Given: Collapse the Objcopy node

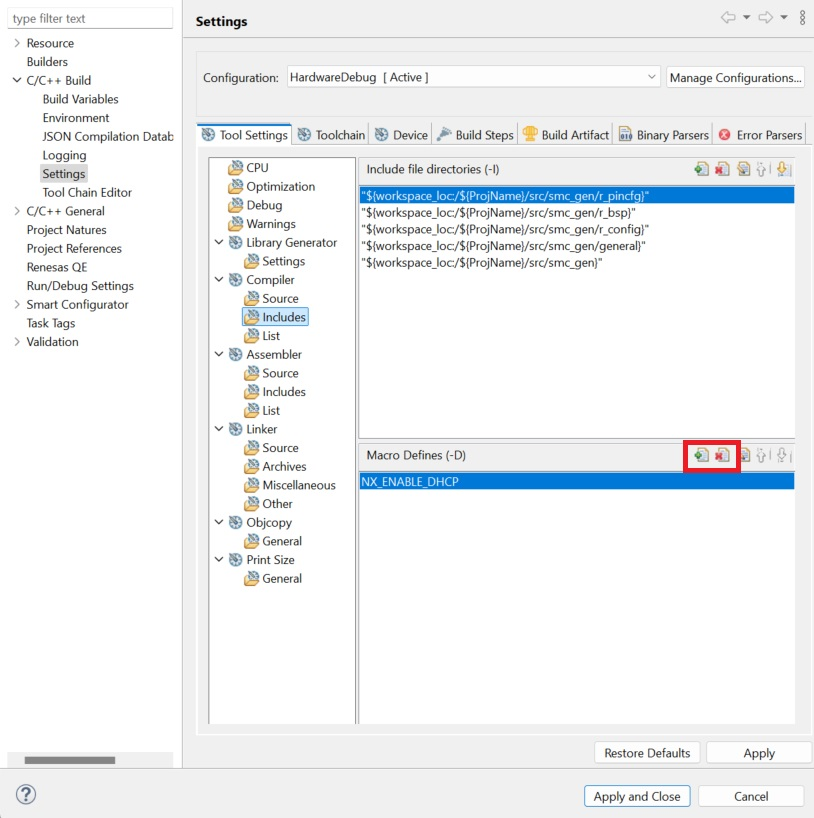Looking at the screenshot, I should [219, 522].
